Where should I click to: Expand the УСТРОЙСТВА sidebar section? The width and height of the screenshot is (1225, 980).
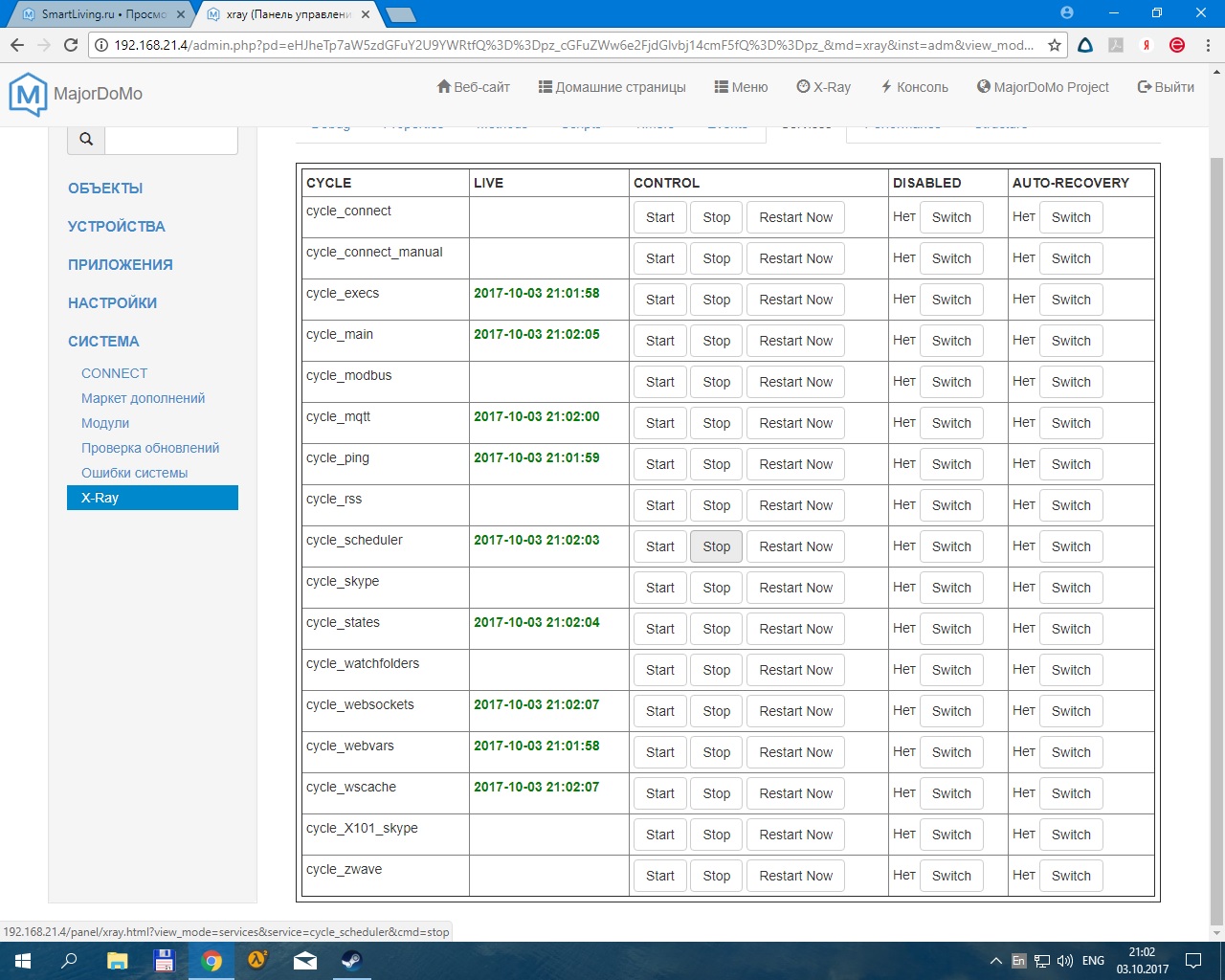(117, 227)
